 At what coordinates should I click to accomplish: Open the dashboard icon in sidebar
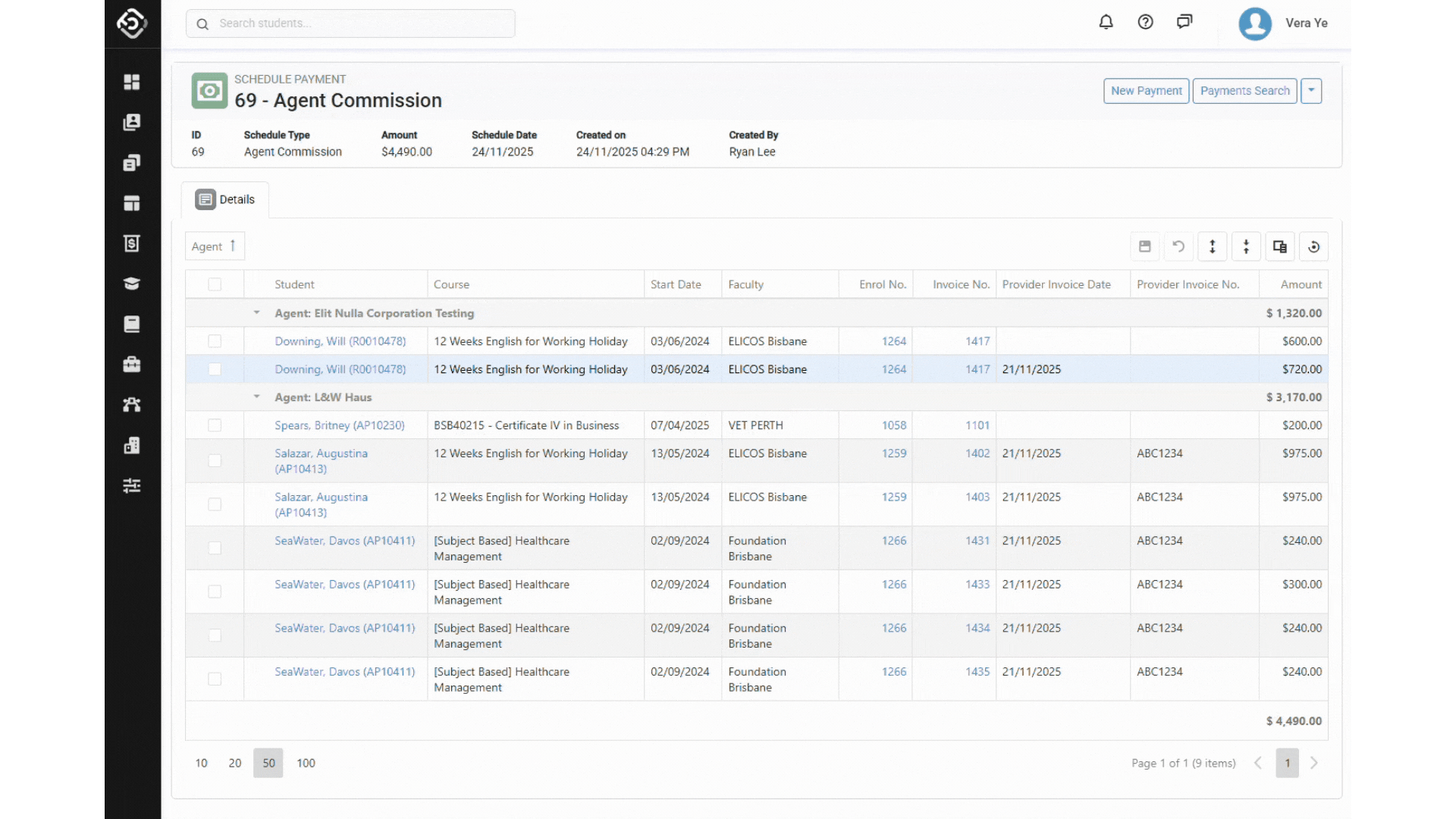pos(132,82)
